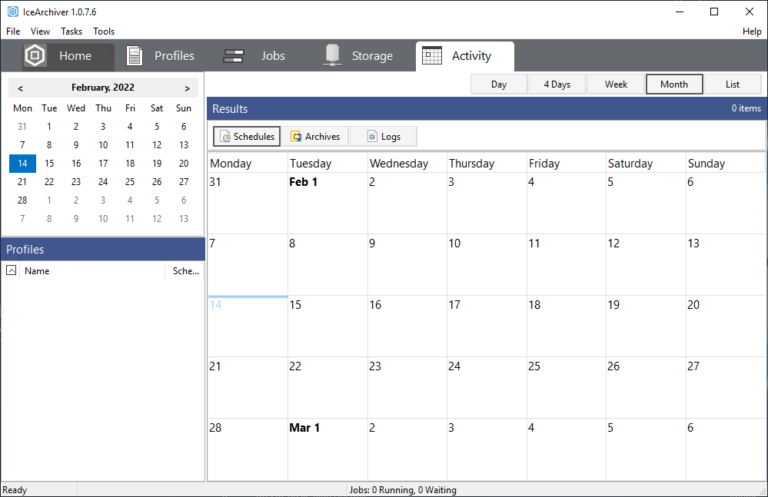The height and width of the screenshot is (497, 768).
Task: Open the Tools menu
Action: coord(104,31)
